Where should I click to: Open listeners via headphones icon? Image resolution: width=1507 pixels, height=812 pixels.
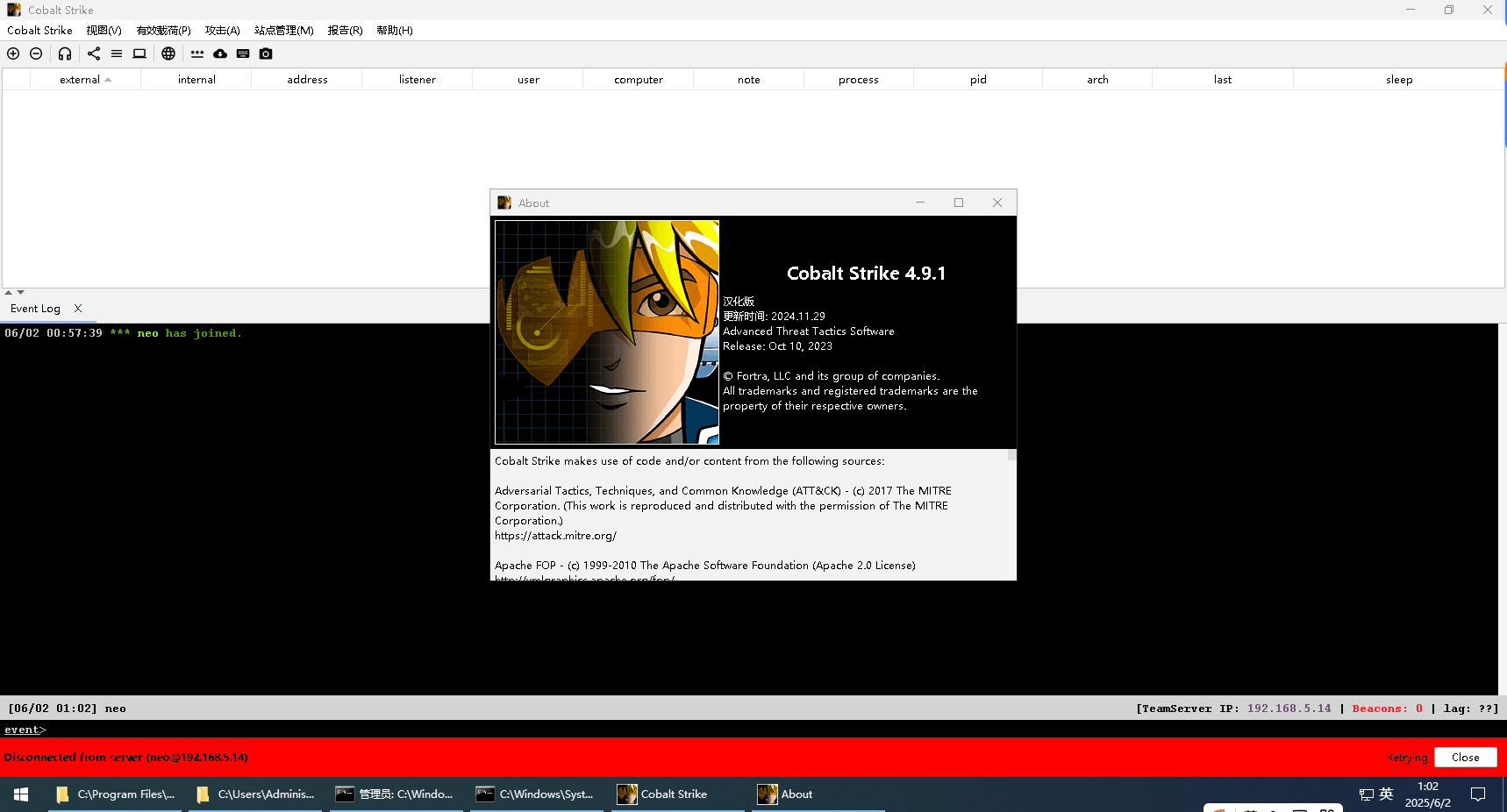pyautogui.click(x=65, y=53)
